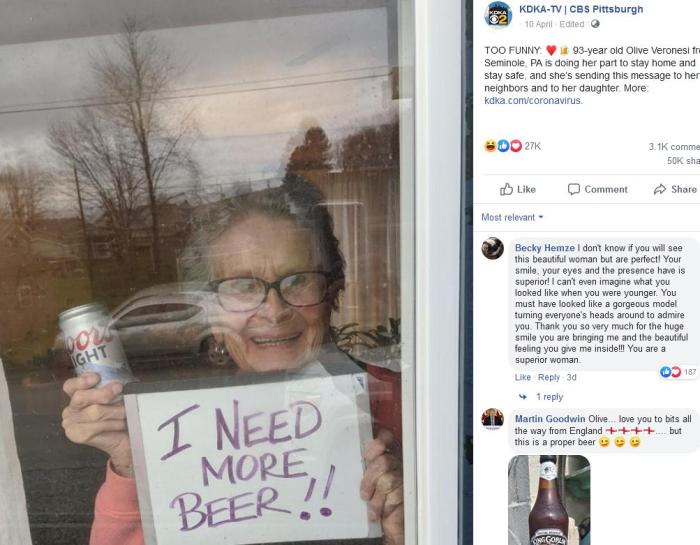Click the 10 April post timestamp
The height and width of the screenshot is (545, 700).
pyautogui.click(x=538, y=24)
